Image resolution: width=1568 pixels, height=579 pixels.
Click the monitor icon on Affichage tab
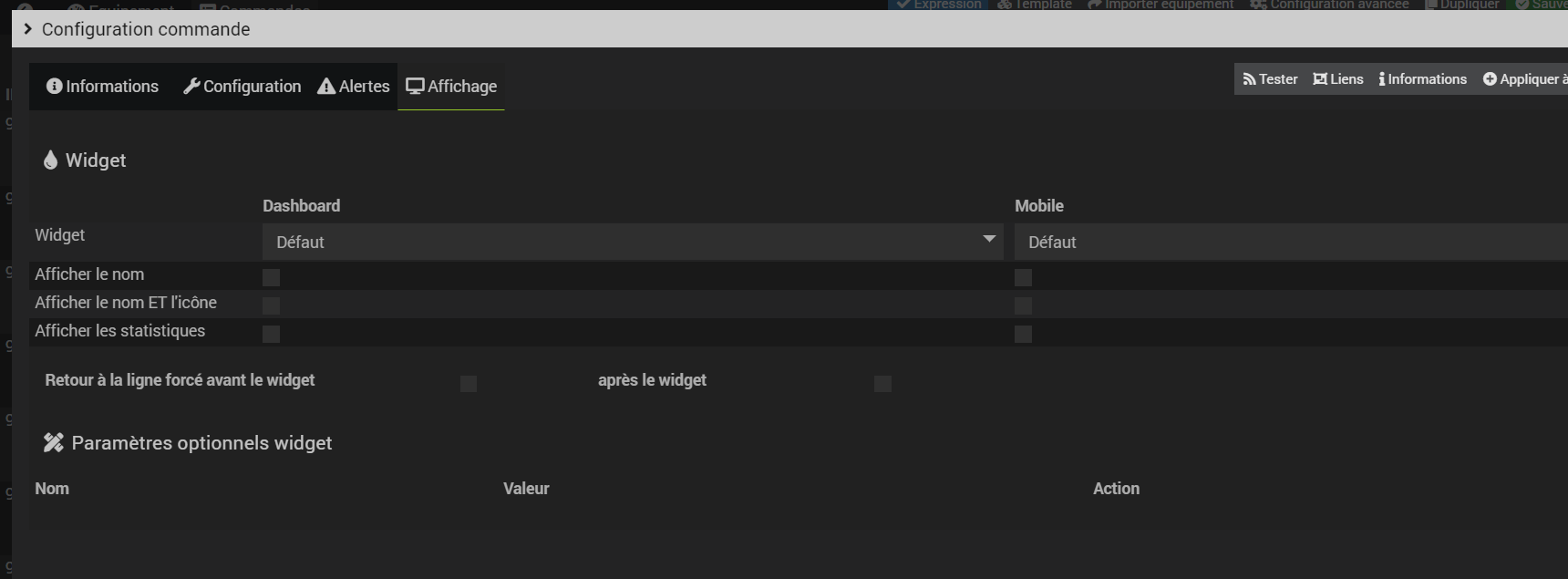click(415, 86)
